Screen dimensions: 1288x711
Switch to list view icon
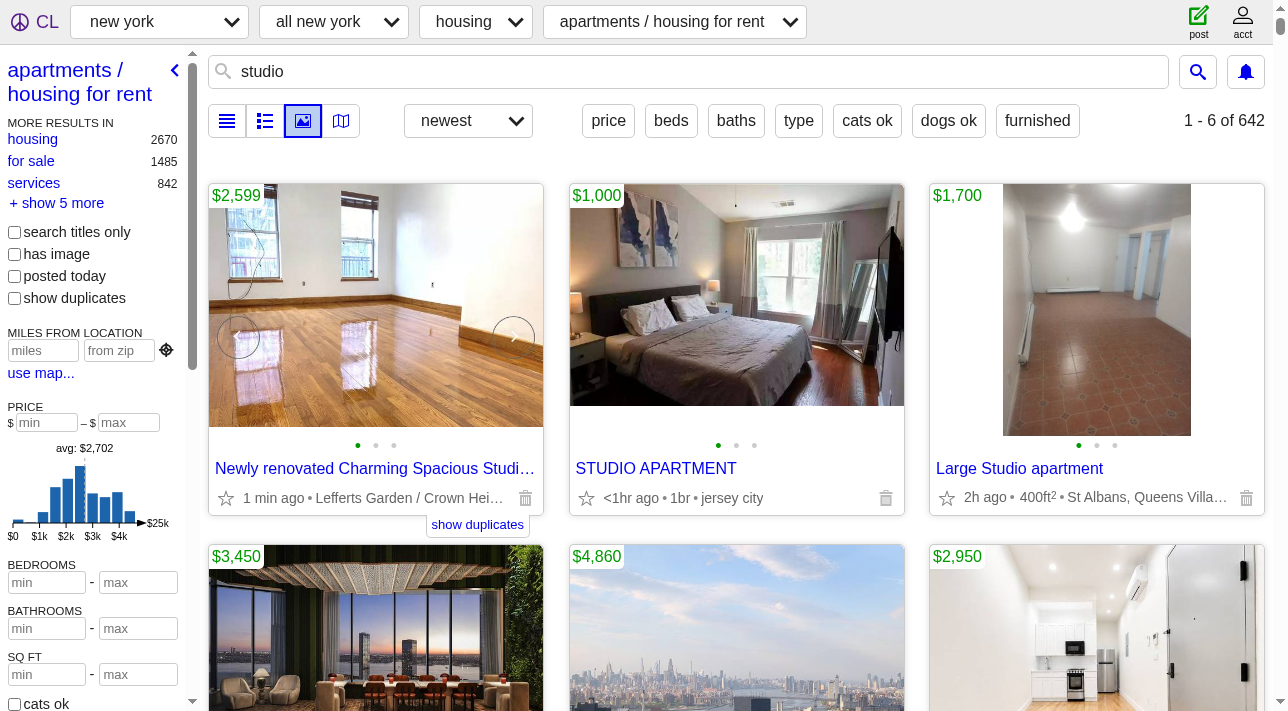[227, 121]
